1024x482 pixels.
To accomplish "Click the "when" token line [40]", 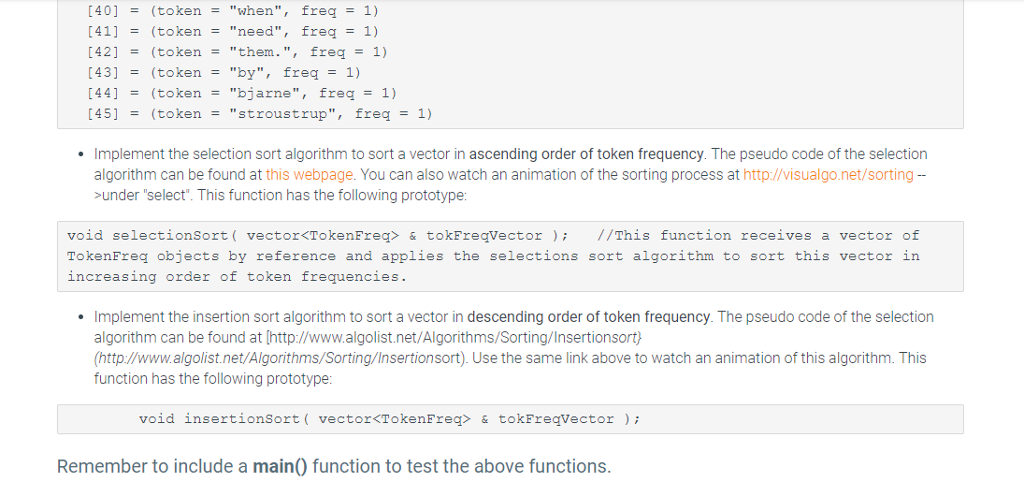I will tap(232, 10).
